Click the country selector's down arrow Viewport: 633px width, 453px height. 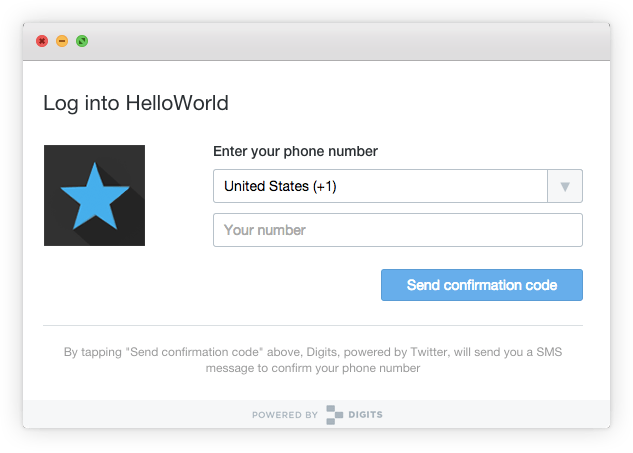(x=565, y=186)
